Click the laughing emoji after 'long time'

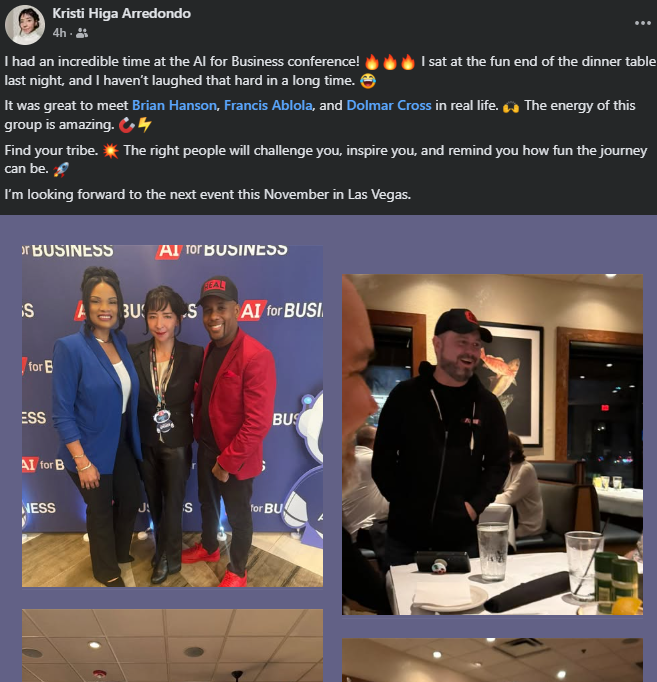tap(368, 81)
